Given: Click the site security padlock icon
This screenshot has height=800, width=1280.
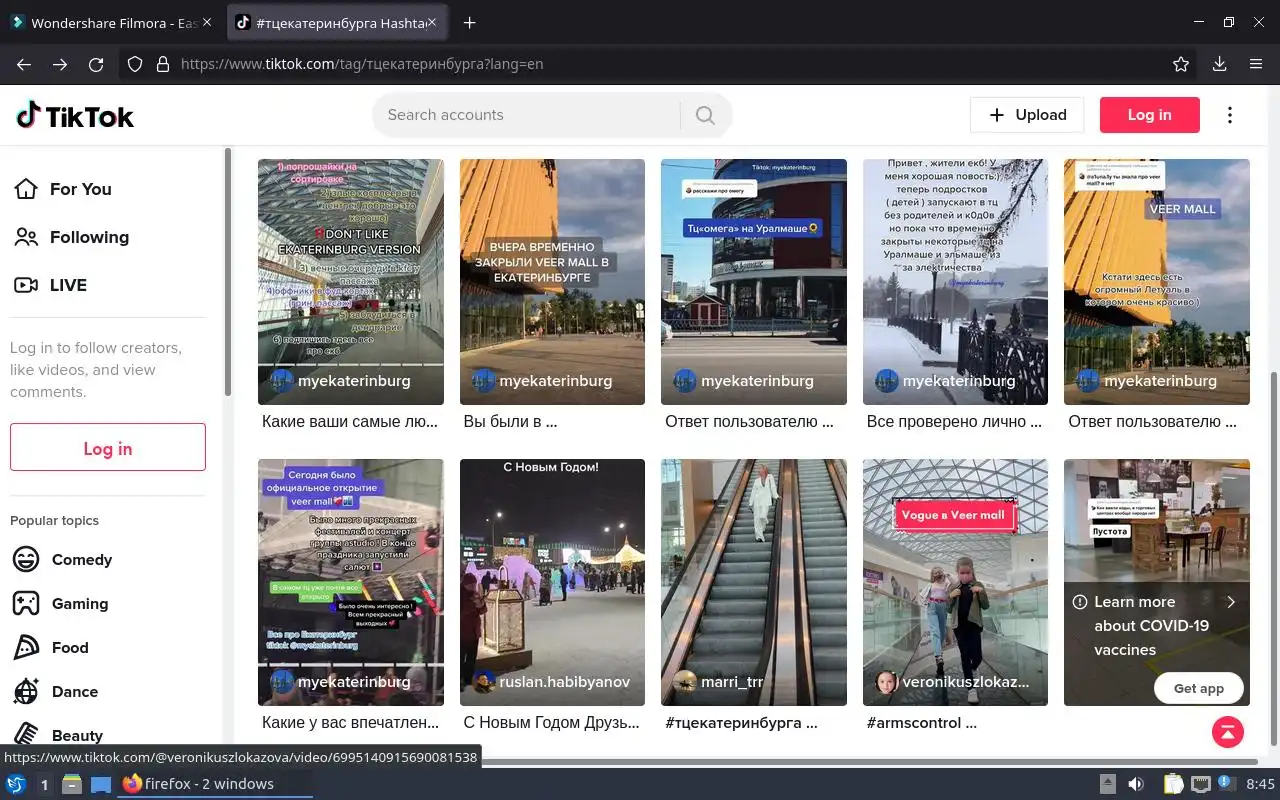Looking at the screenshot, I should tap(163, 64).
